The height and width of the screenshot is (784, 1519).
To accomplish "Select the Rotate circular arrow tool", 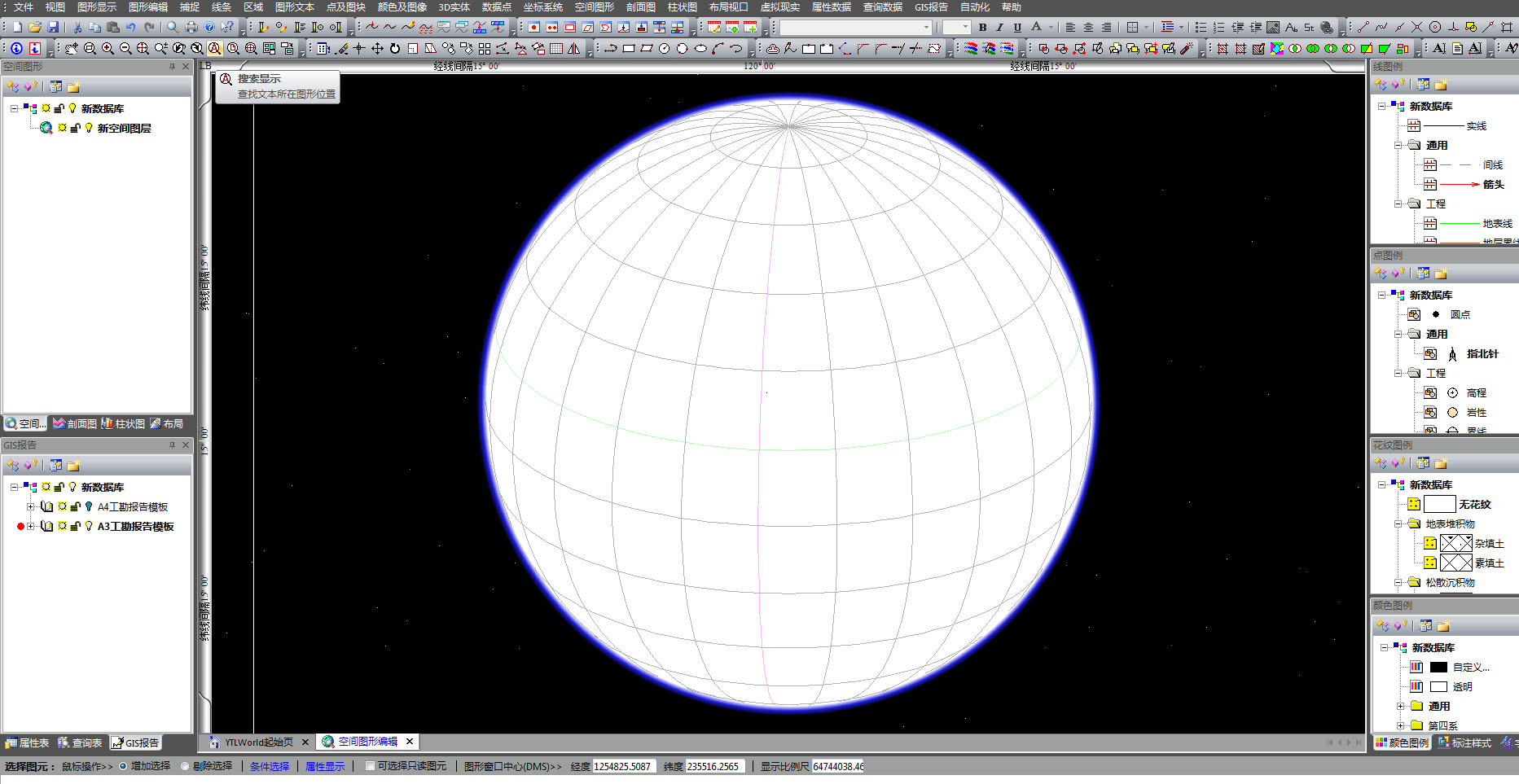I will [x=395, y=49].
